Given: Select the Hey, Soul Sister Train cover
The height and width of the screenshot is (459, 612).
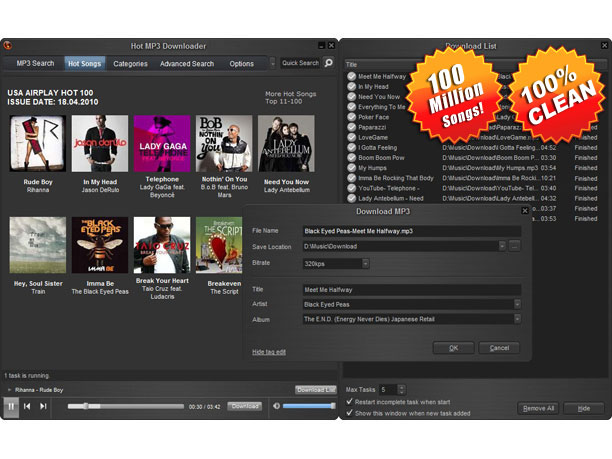Looking at the screenshot, I should 38,245.
